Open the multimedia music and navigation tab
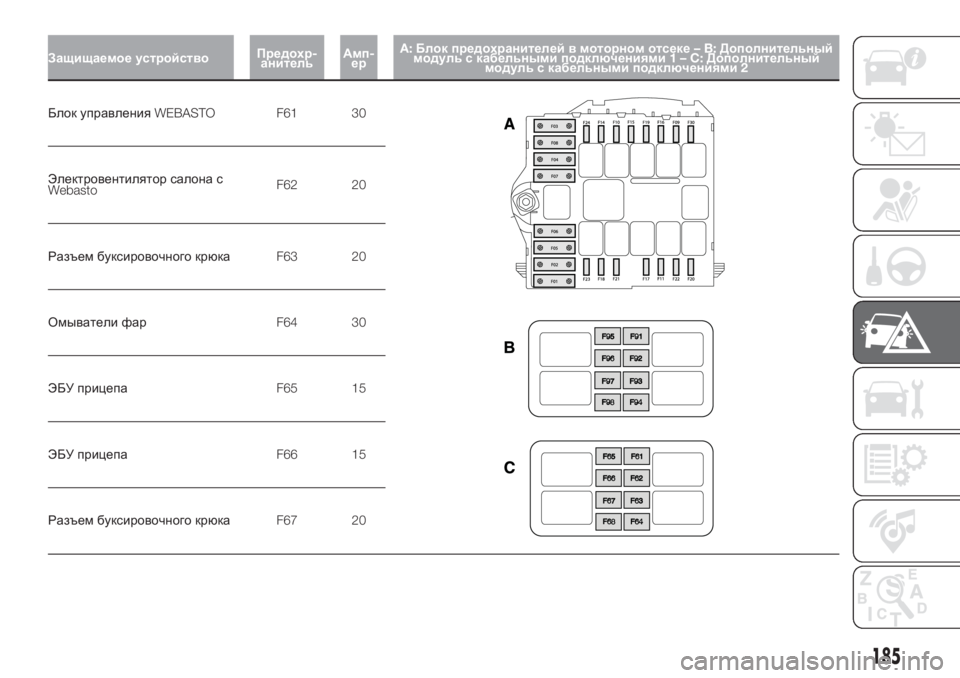The height and width of the screenshot is (678, 960). click(x=906, y=530)
